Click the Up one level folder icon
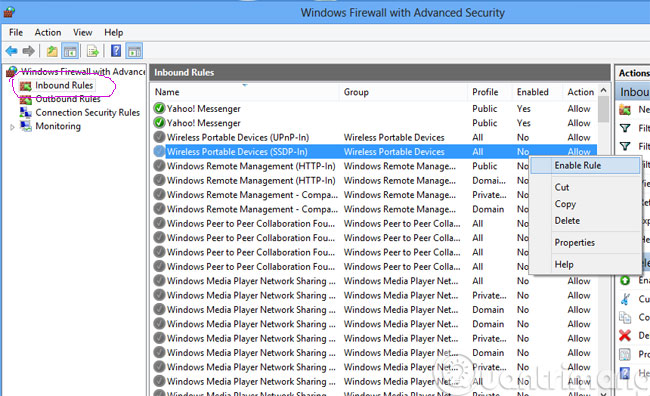 [52, 51]
